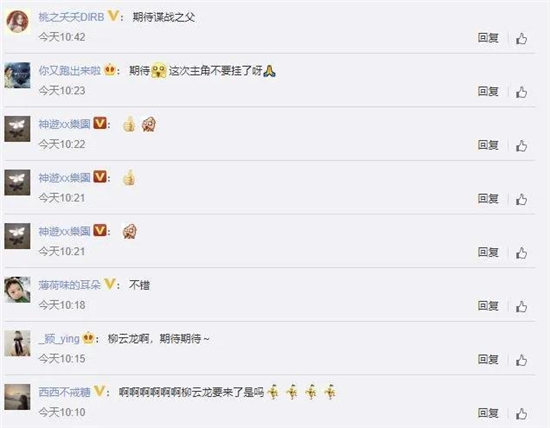Click the avatar of 桃之夭夭DIRB
This screenshot has width=550, height=428.
(17, 21)
